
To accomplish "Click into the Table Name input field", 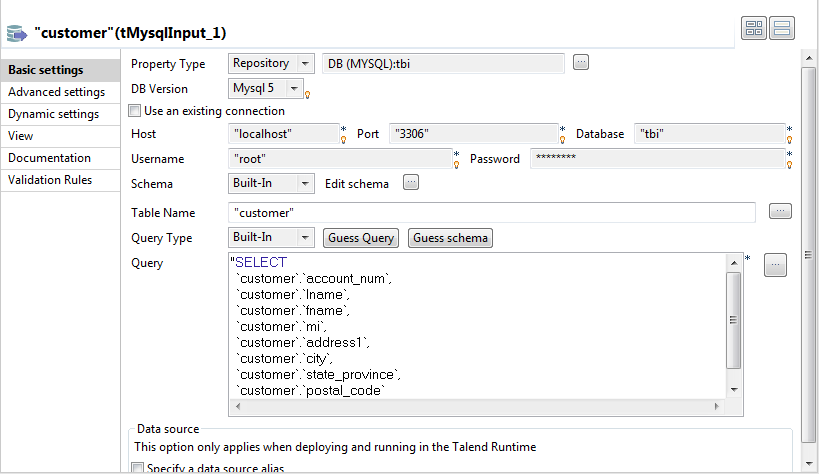I will pyautogui.click(x=491, y=212).
